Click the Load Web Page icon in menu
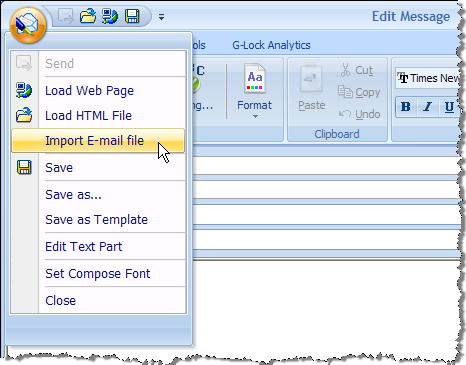The width and height of the screenshot is (466, 365). click(x=24, y=90)
